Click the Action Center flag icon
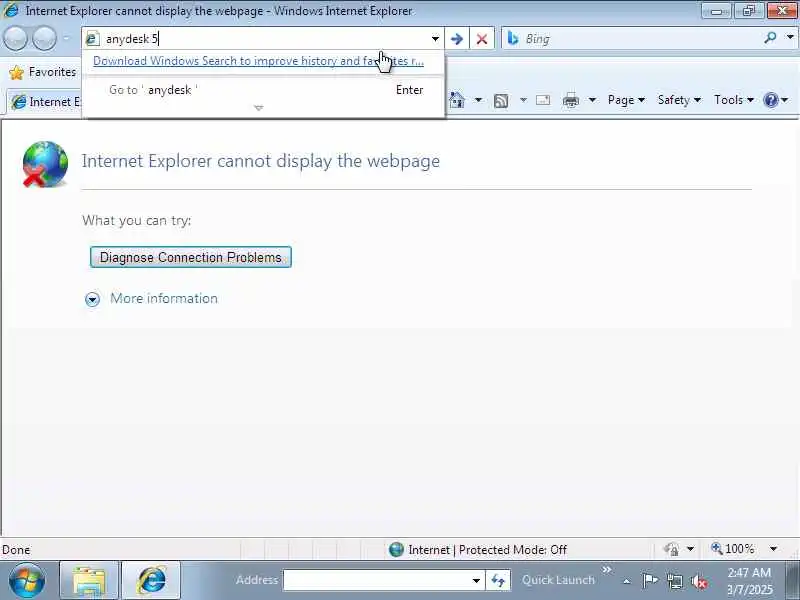 point(649,581)
